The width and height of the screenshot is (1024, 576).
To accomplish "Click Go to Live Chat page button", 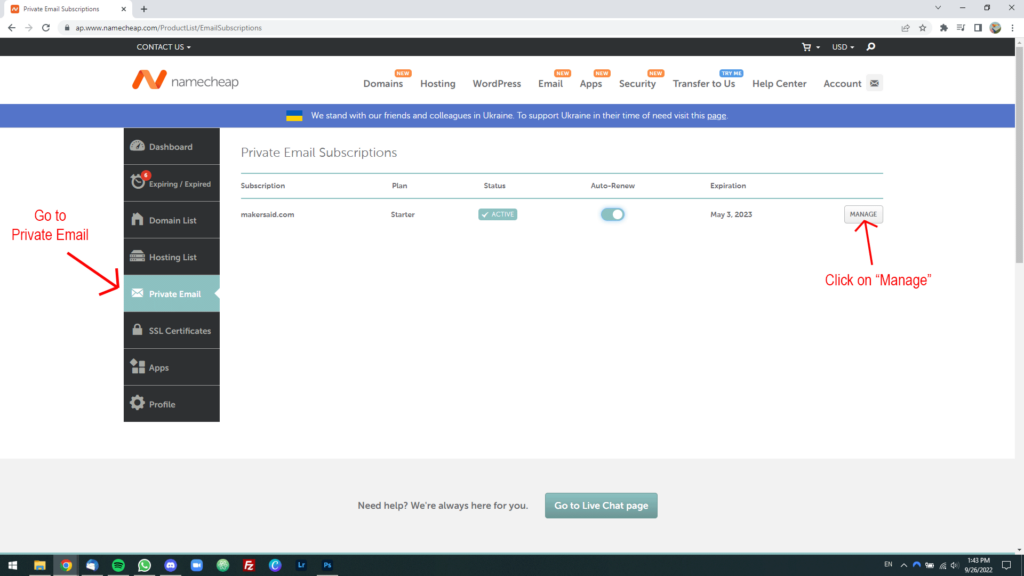I will [601, 505].
